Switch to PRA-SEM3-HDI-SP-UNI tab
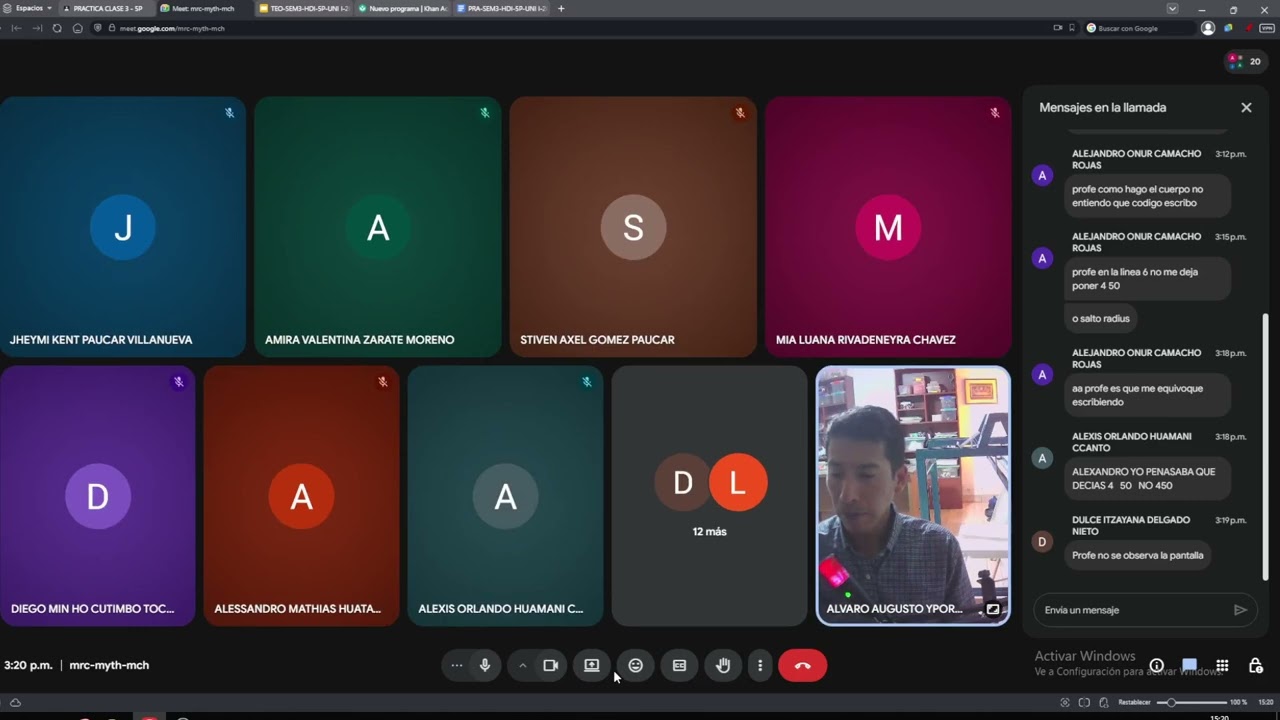Image resolution: width=1280 pixels, height=720 pixels. click(x=501, y=8)
